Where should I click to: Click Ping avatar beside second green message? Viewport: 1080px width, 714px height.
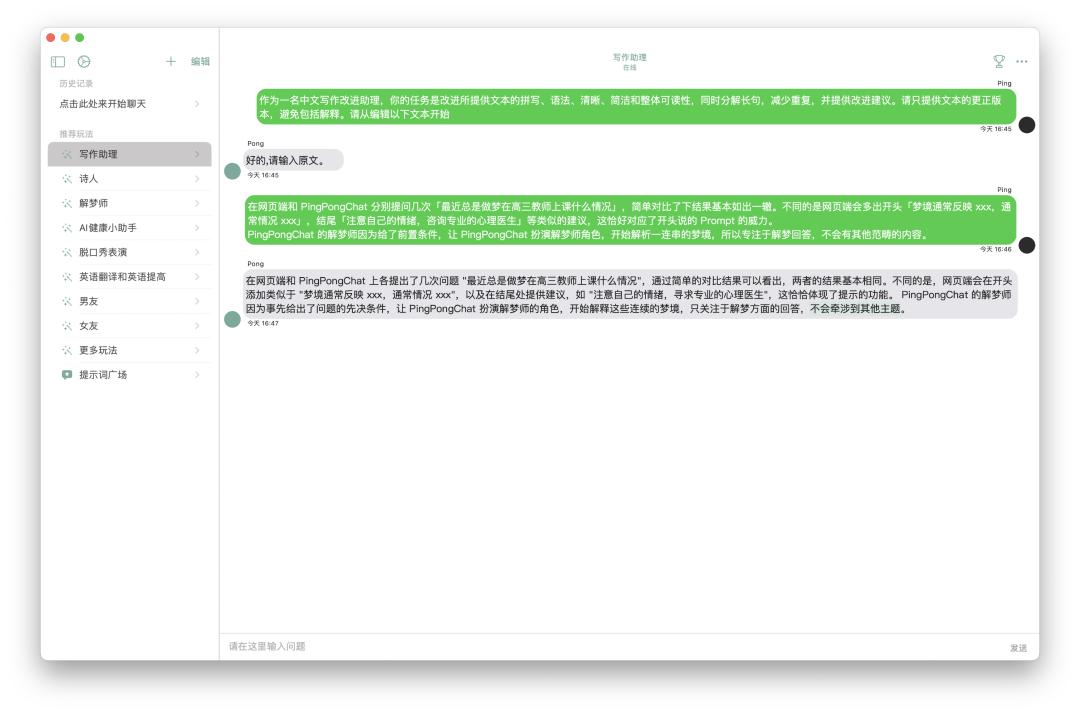1027,245
